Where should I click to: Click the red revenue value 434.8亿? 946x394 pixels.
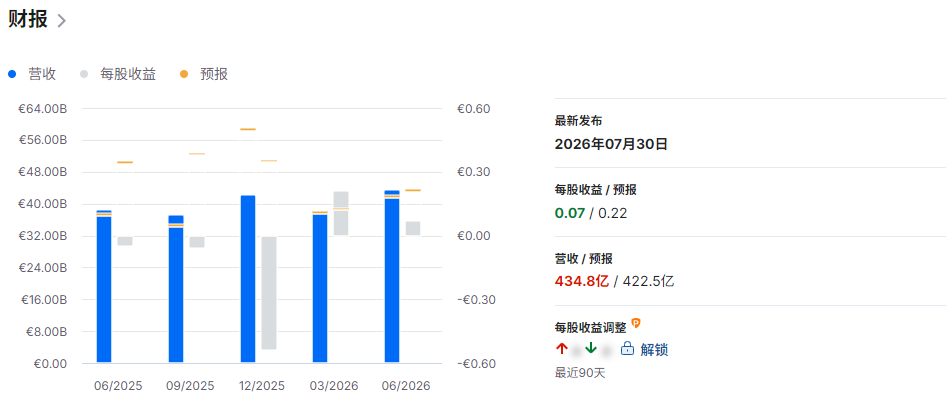tap(582, 281)
